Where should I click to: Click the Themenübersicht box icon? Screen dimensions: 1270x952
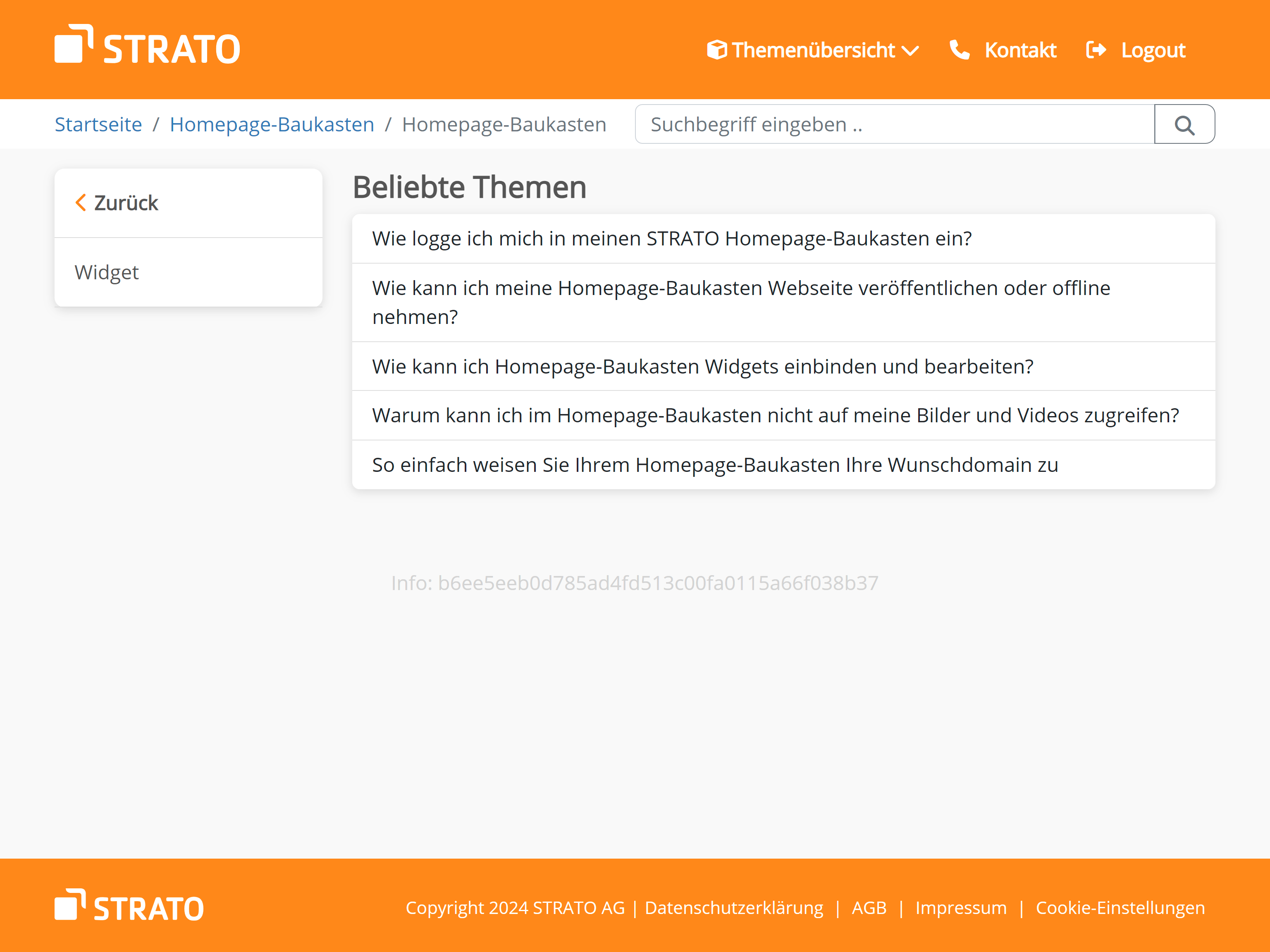click(x=716, y=50)
